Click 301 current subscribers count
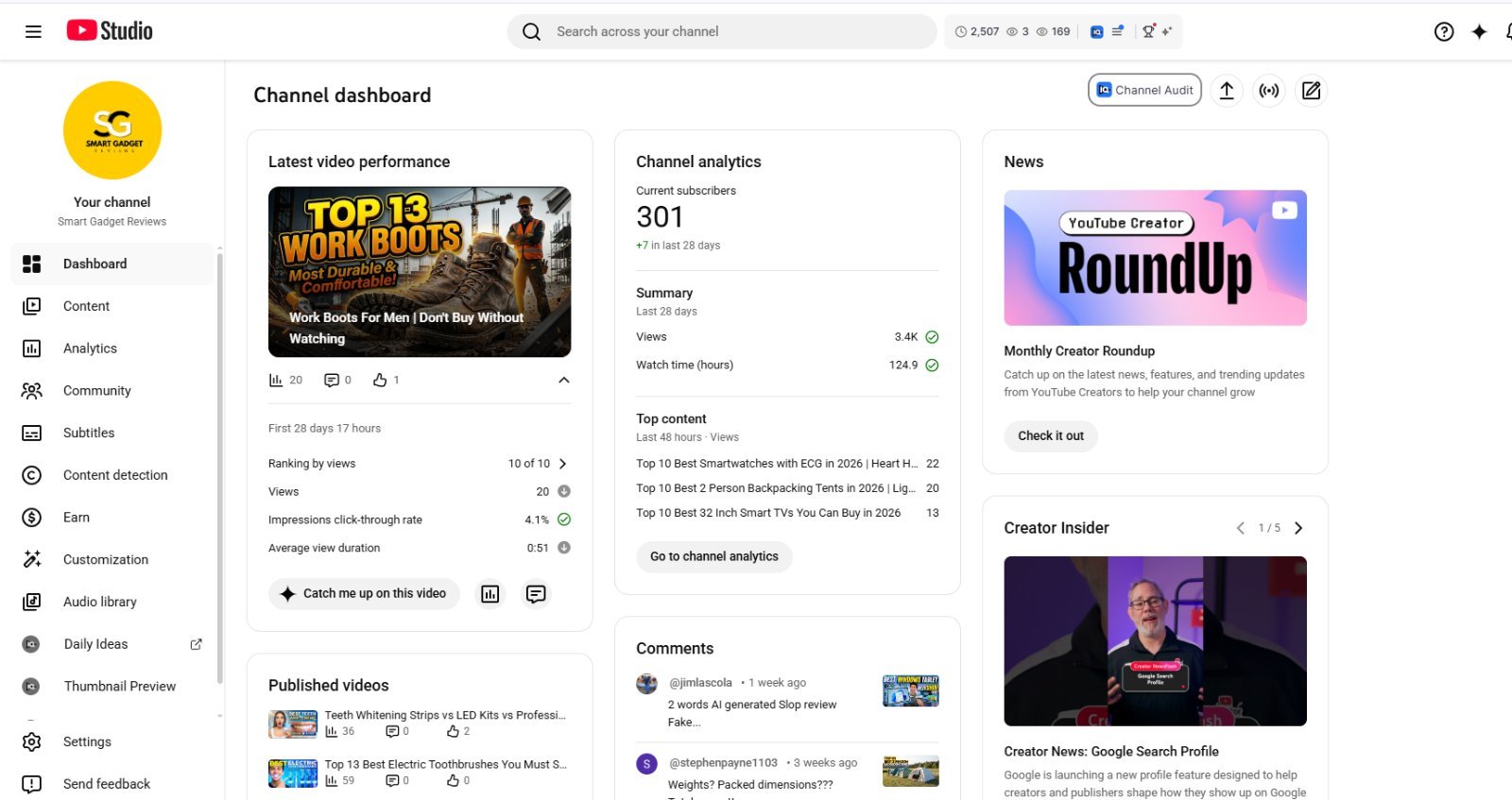The width and height of the screenshot is (1512, 800). click(x=660, y=217)
